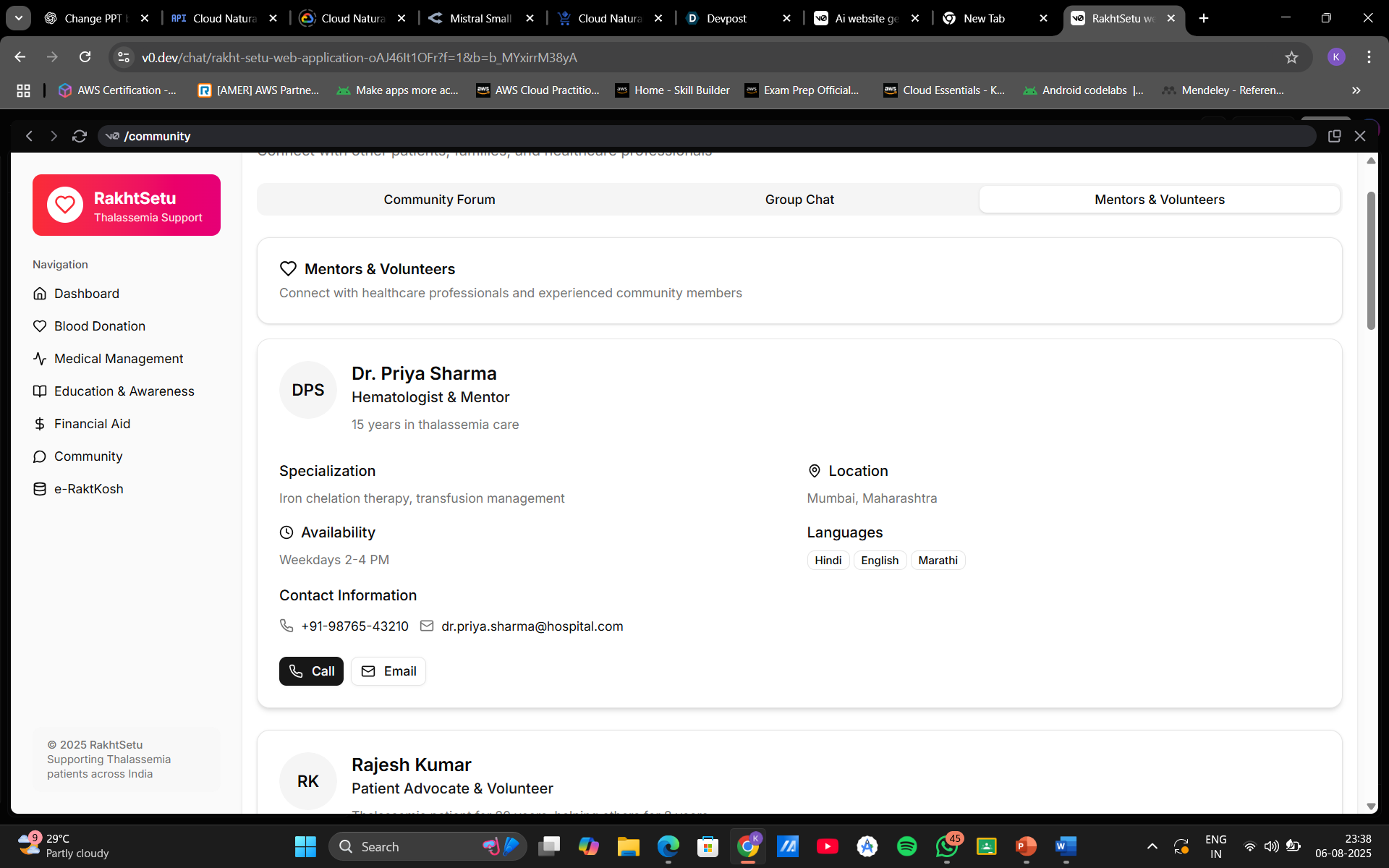Switch to Community Forum tab
Viewport: 1389px width, 868px height.
439,200
